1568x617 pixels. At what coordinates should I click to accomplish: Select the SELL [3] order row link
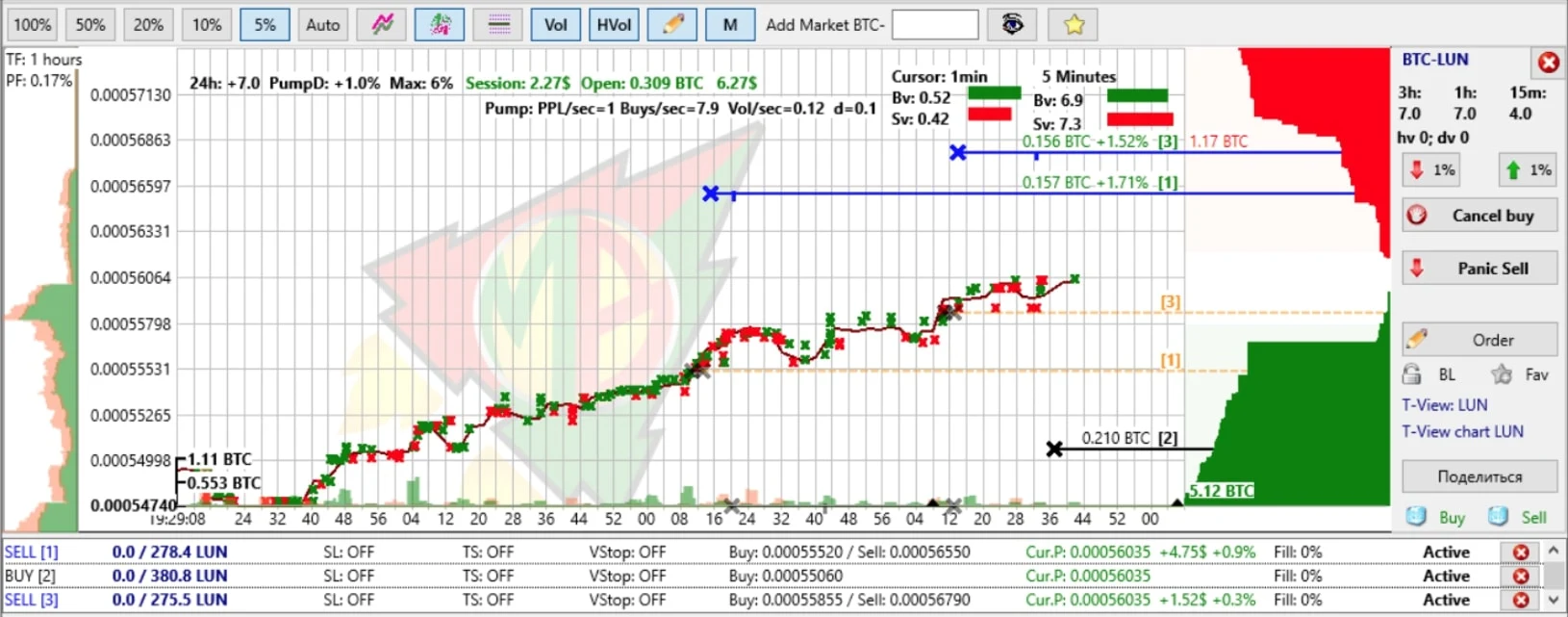tap(32, 600)
